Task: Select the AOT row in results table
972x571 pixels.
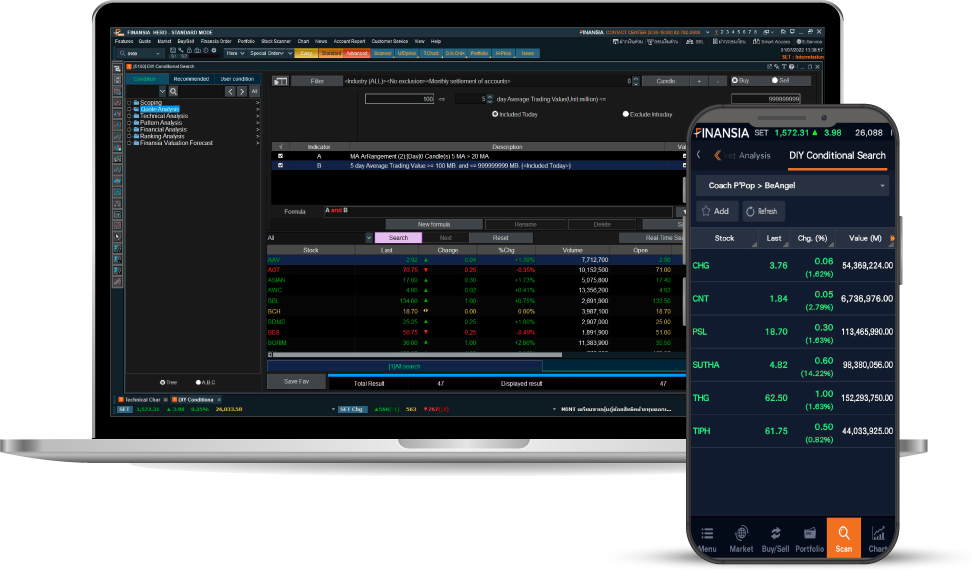Action: click(476, 270)
